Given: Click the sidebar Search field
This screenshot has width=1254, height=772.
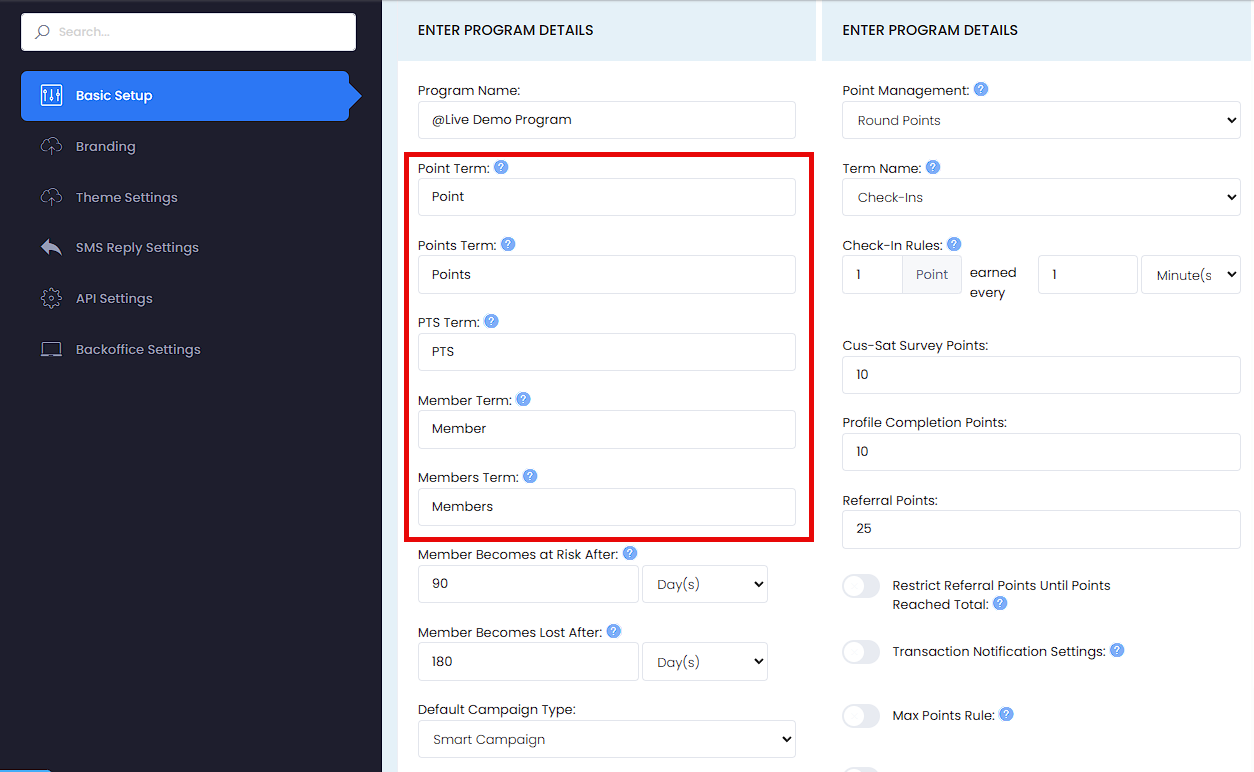Looking at the screenshot, I should (x=189, y=32).
